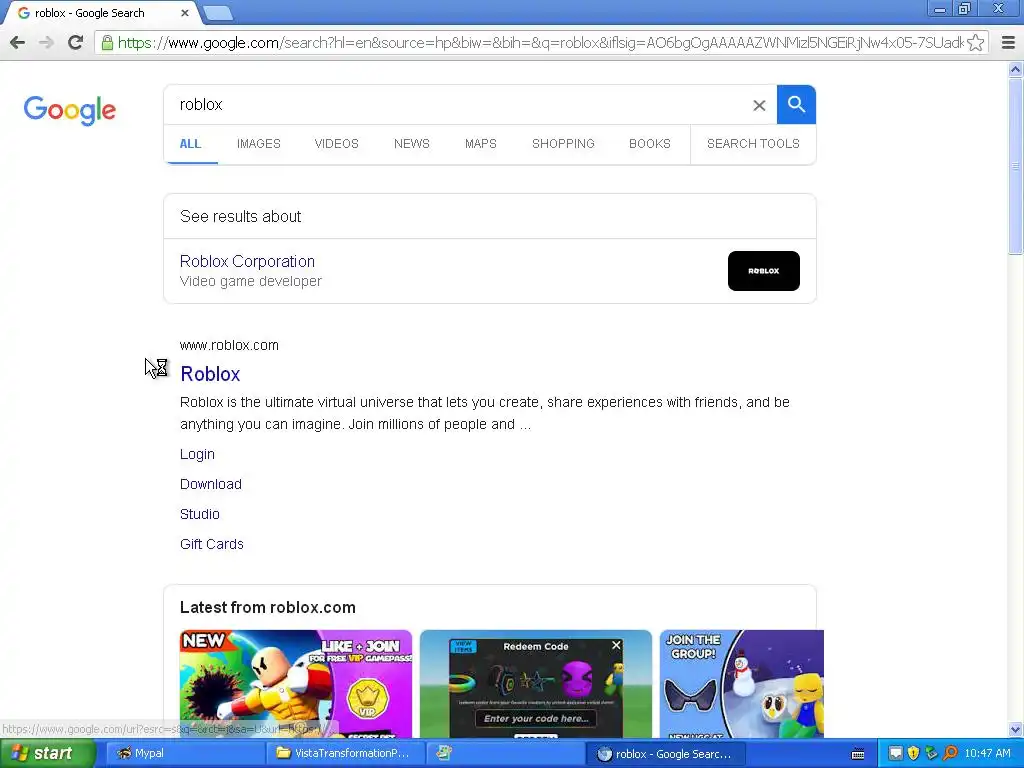Click the keyboard icon in the taskbar
The height and width of the screenshot is (768, 1024).
[x=858, y=754]
